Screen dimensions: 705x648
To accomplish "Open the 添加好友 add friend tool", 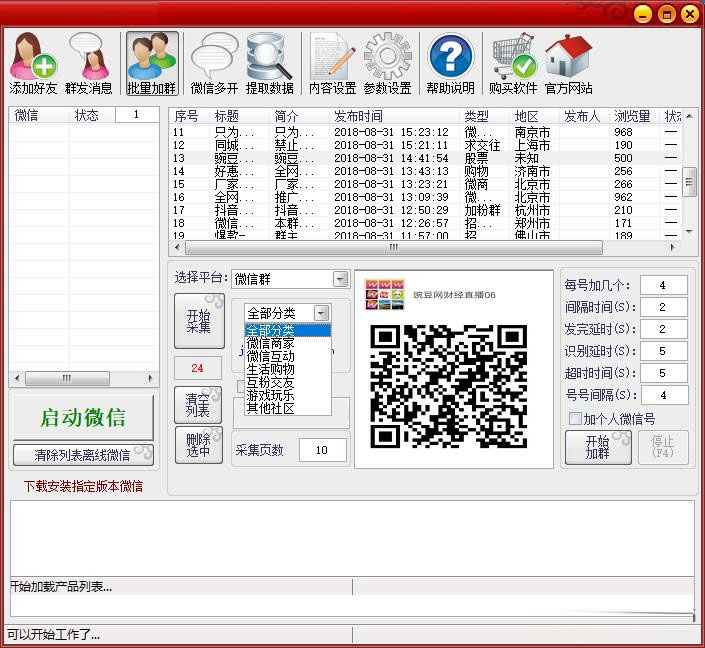I will tap(33, 63).
